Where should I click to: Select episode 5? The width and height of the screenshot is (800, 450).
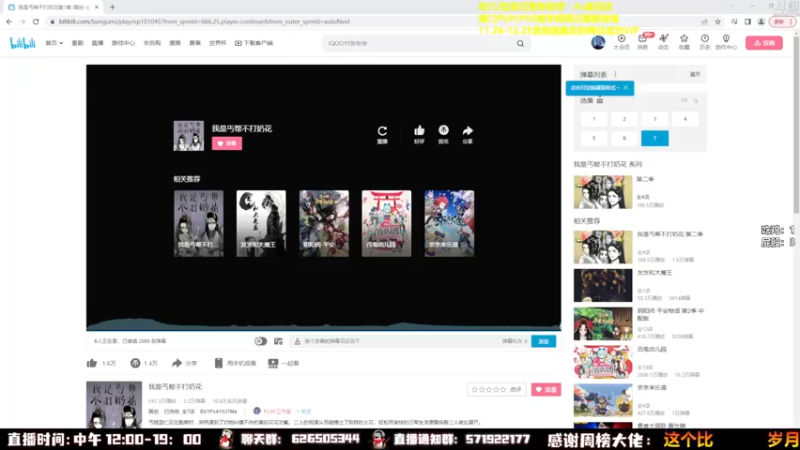(594, 138)
